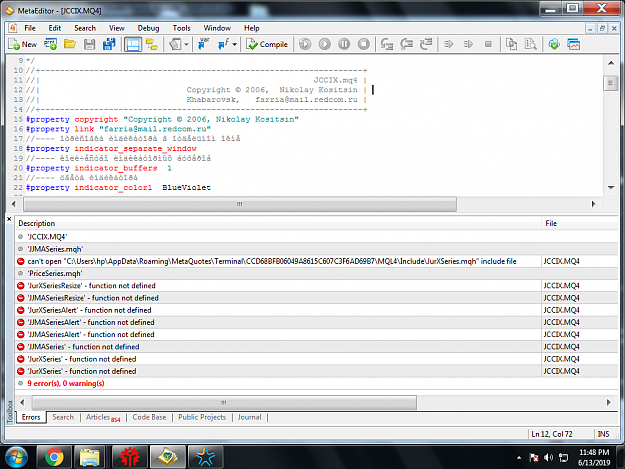Select the 'JJMASeriesResize' function not defined error
625x469 pixels.
point(317,298)
